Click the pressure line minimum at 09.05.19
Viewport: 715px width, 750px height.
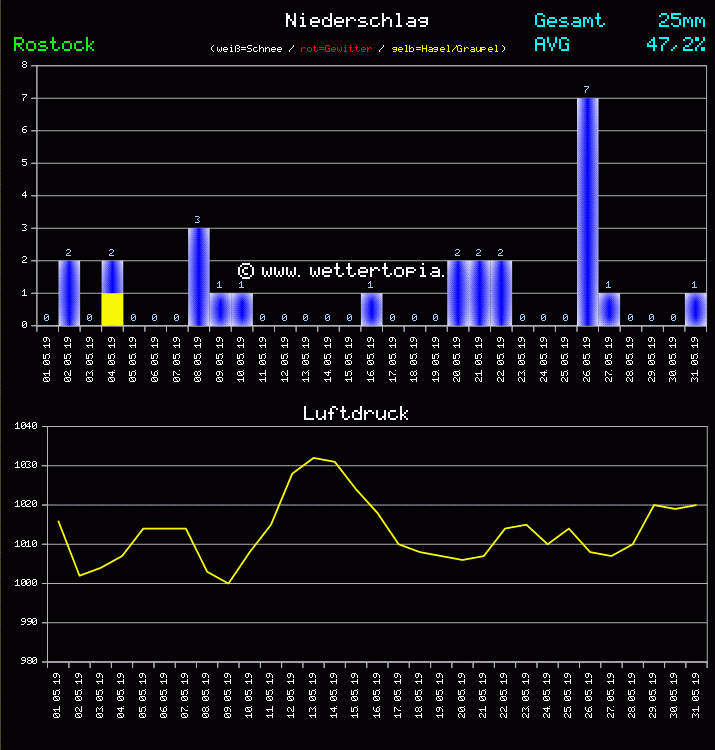228,583
